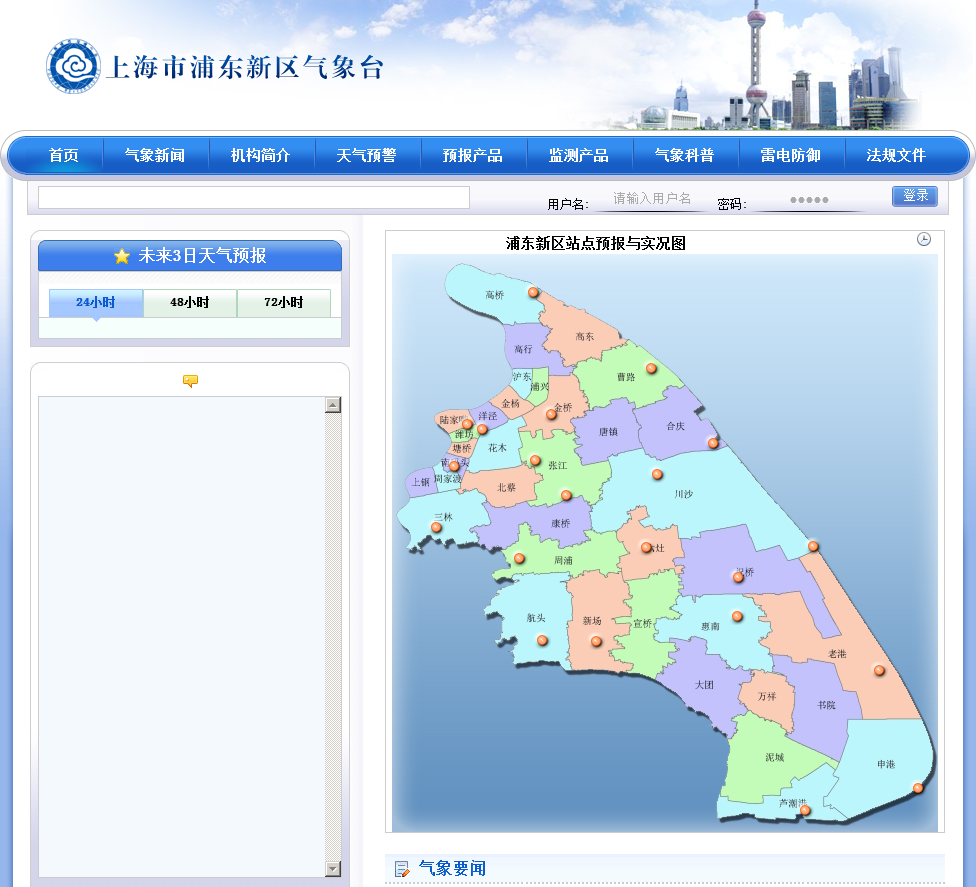The width and height of the screenshot is (976, 887).
Task: Click the 万祥 district on the map
Action: point(767,696)
